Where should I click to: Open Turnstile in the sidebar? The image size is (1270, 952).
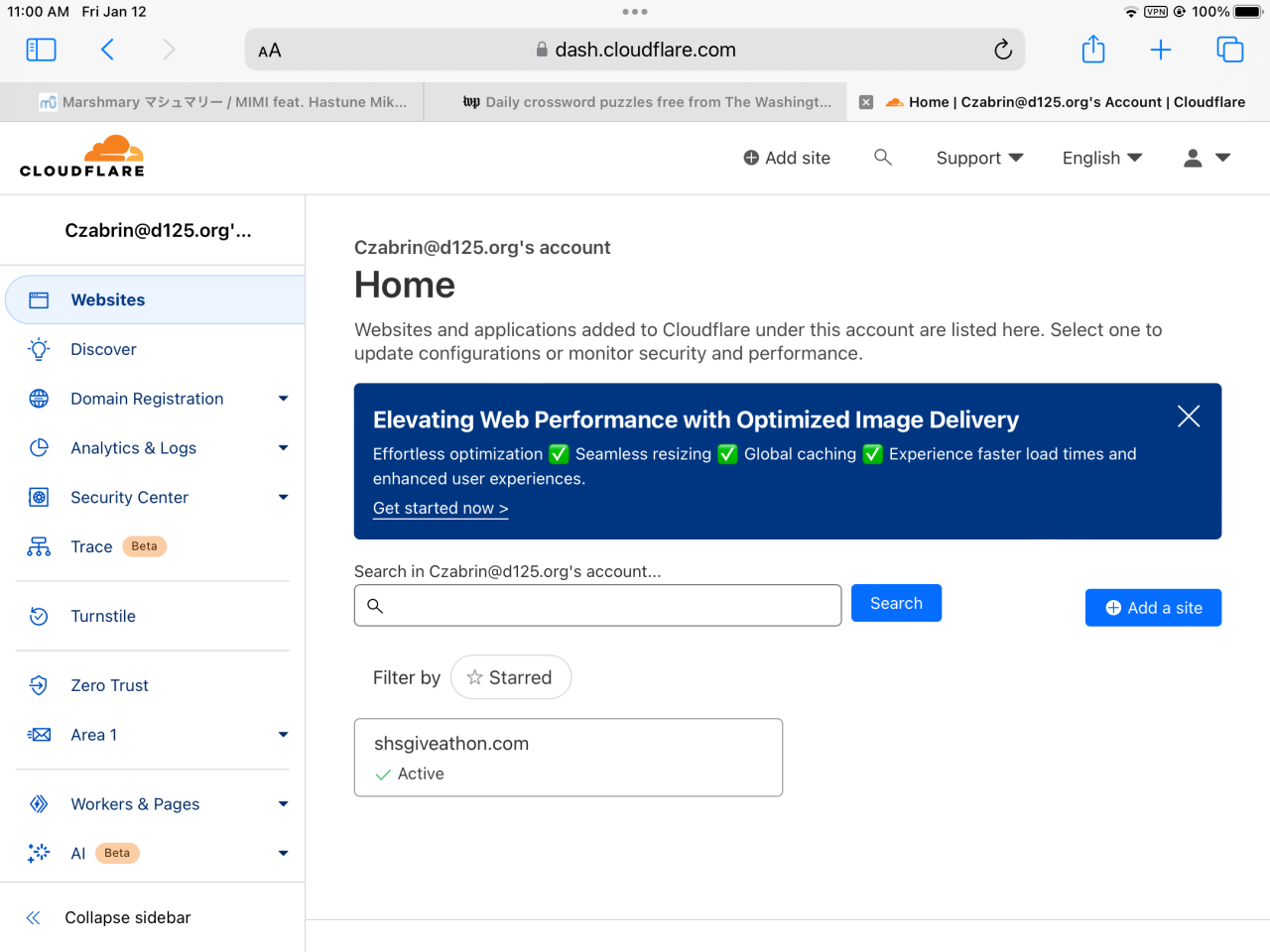103,616
